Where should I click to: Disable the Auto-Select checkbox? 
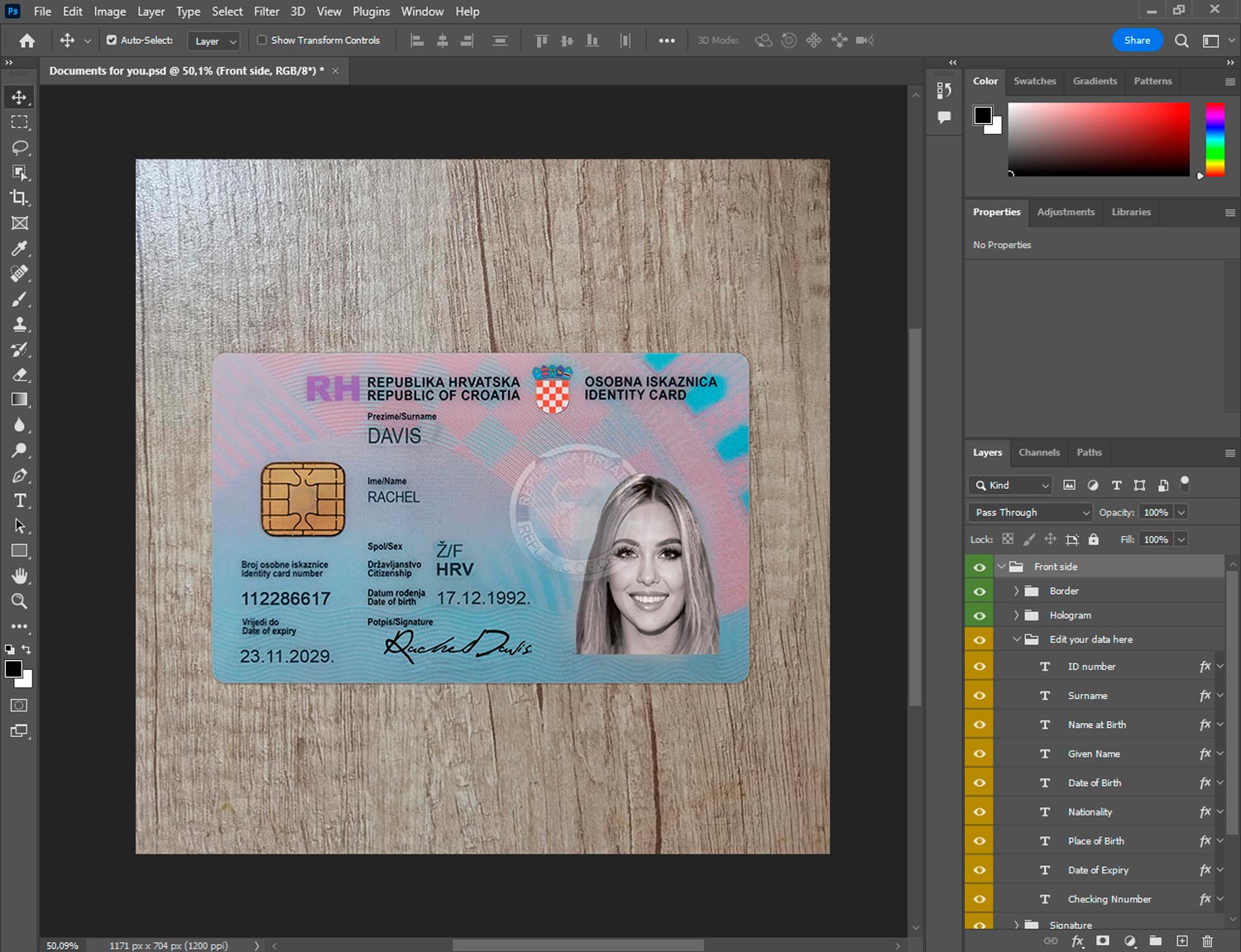pos(112,40)
